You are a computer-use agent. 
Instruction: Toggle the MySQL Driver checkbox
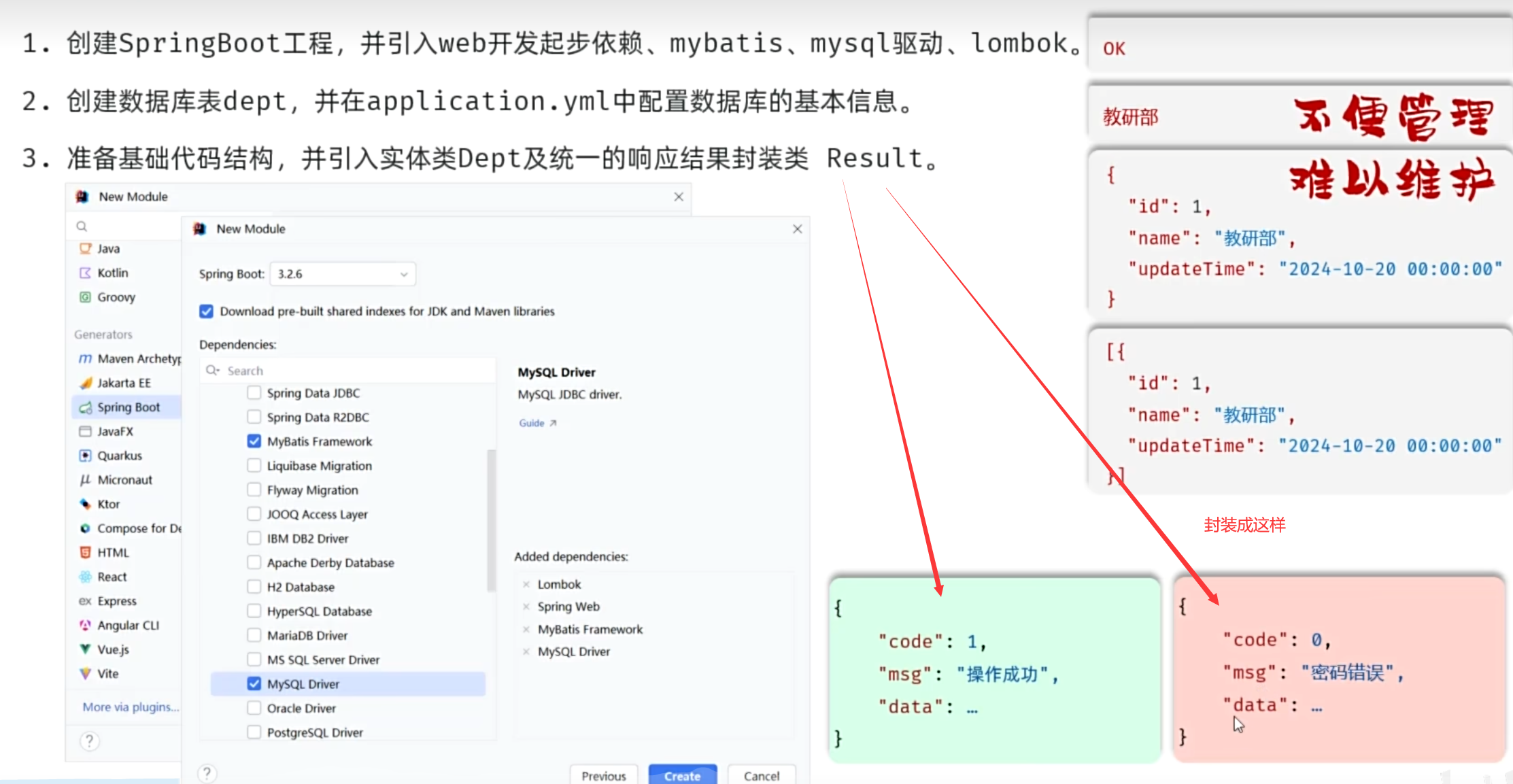(x=254, y=683)
